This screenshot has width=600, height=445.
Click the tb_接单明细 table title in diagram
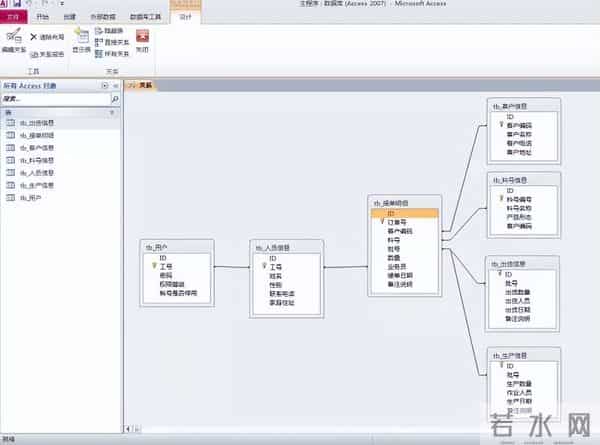(389, 202)
